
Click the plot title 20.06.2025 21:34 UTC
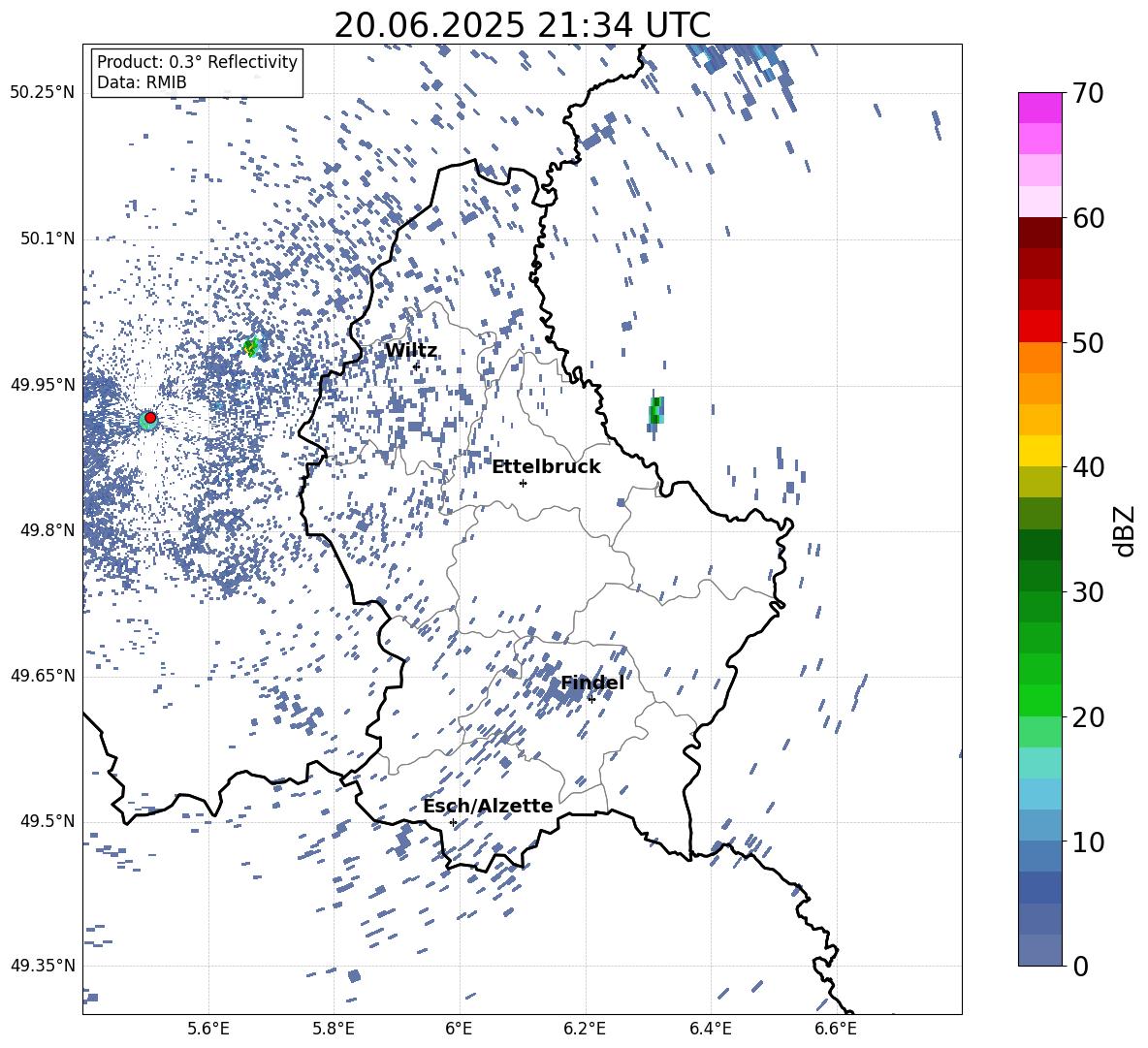[522, 25]
